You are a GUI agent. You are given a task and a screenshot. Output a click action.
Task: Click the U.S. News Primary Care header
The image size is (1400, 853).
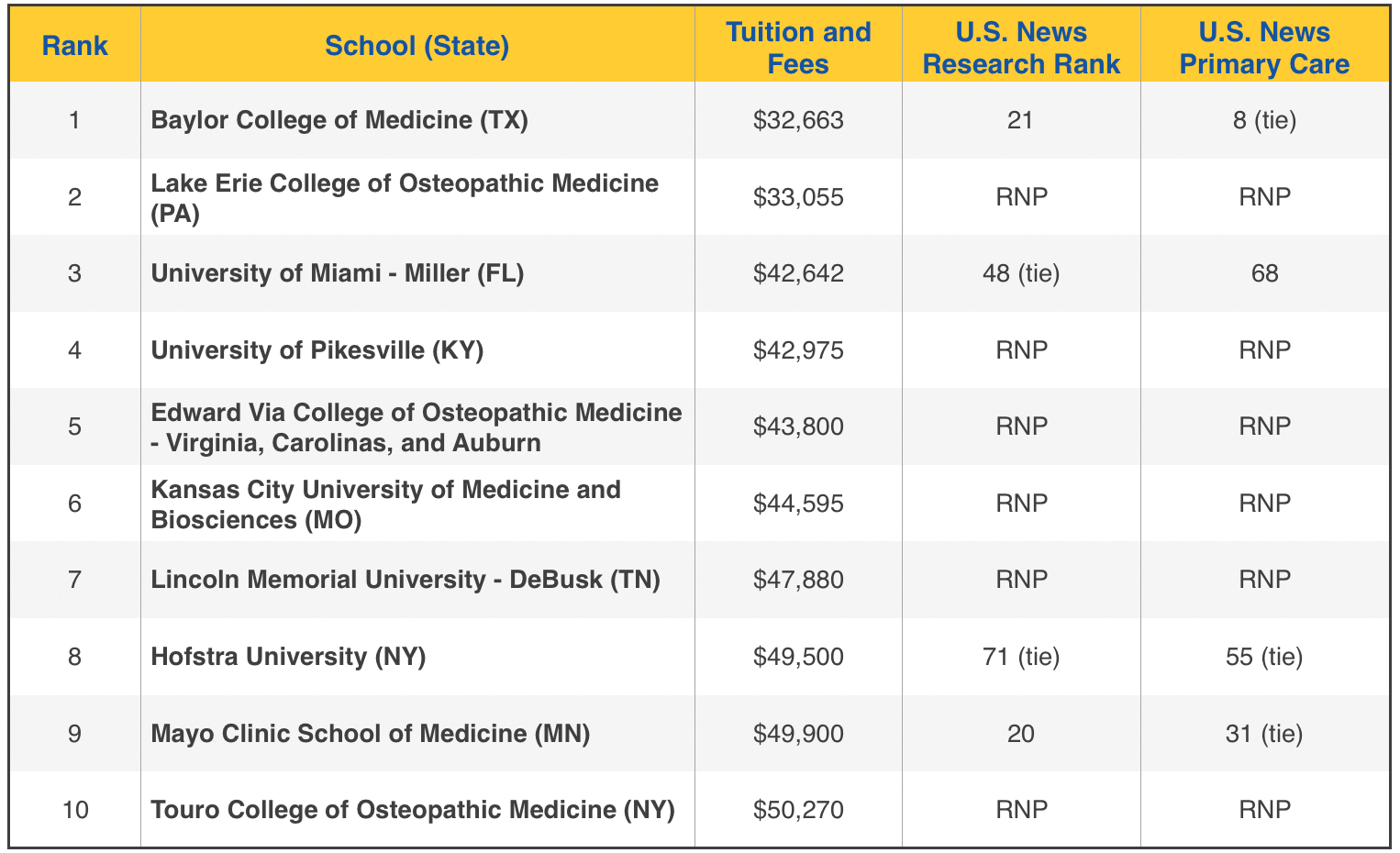1264,48
